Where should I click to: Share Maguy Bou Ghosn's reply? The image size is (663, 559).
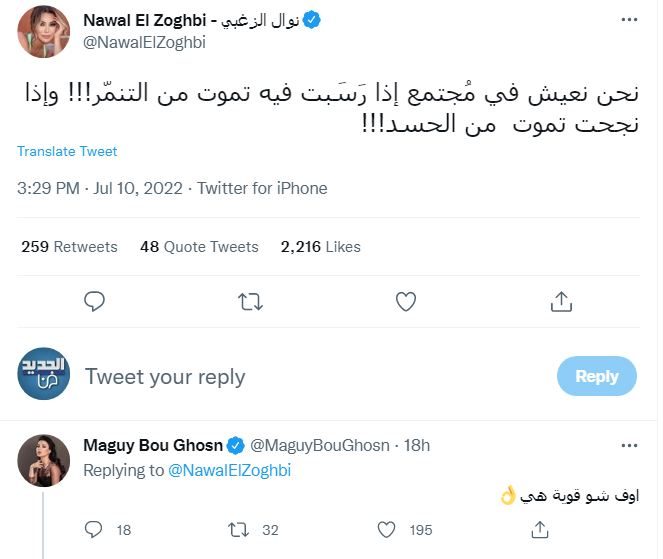[540, 529]
